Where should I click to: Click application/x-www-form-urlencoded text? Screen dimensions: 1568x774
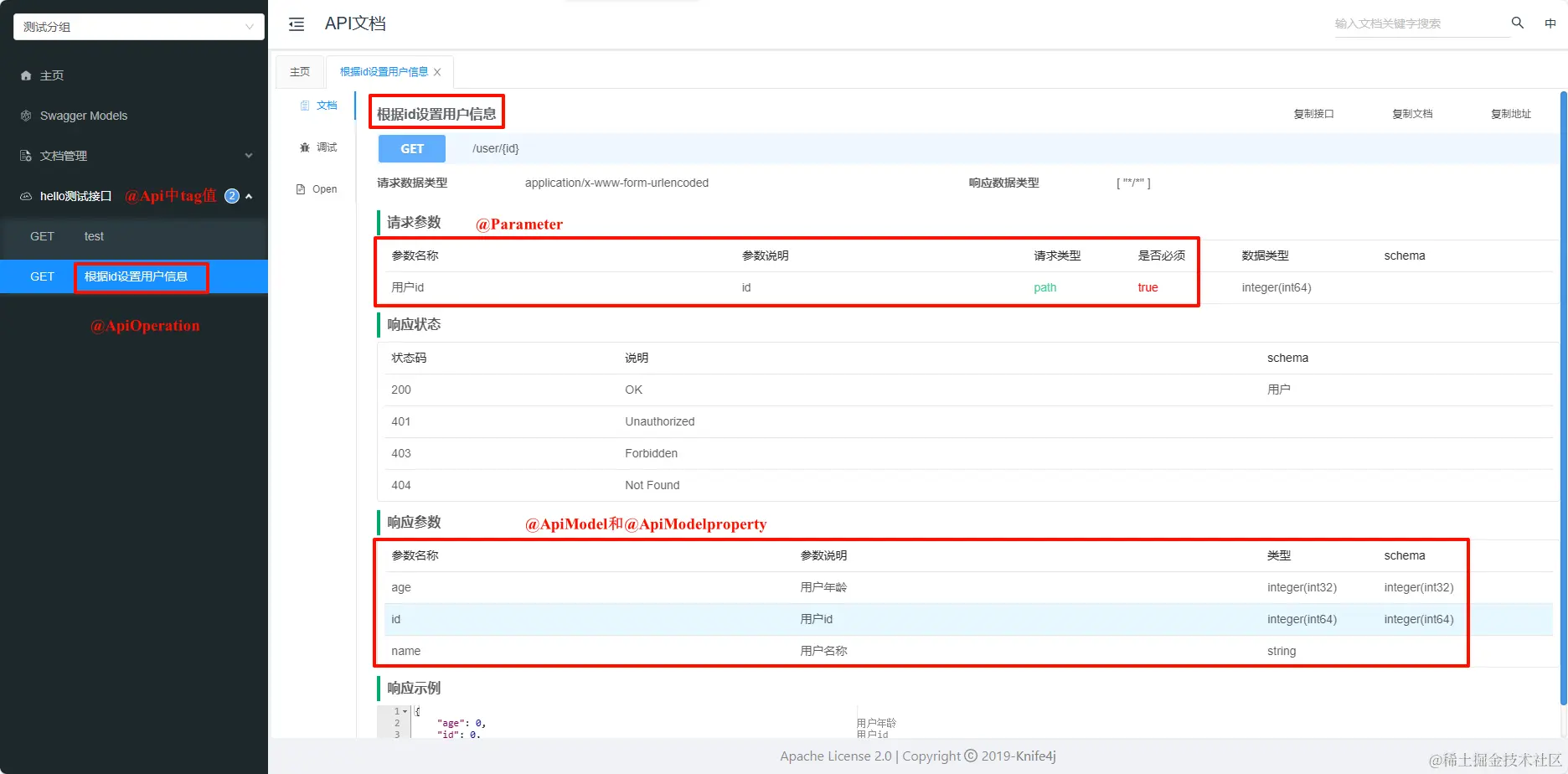pos(616,183)
